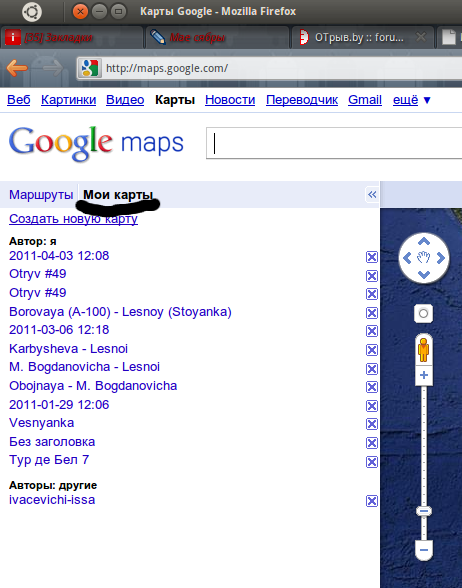Close the ОТрыв.by forum tab
Screen dimensions: 462x588
[x=421, y=37]
